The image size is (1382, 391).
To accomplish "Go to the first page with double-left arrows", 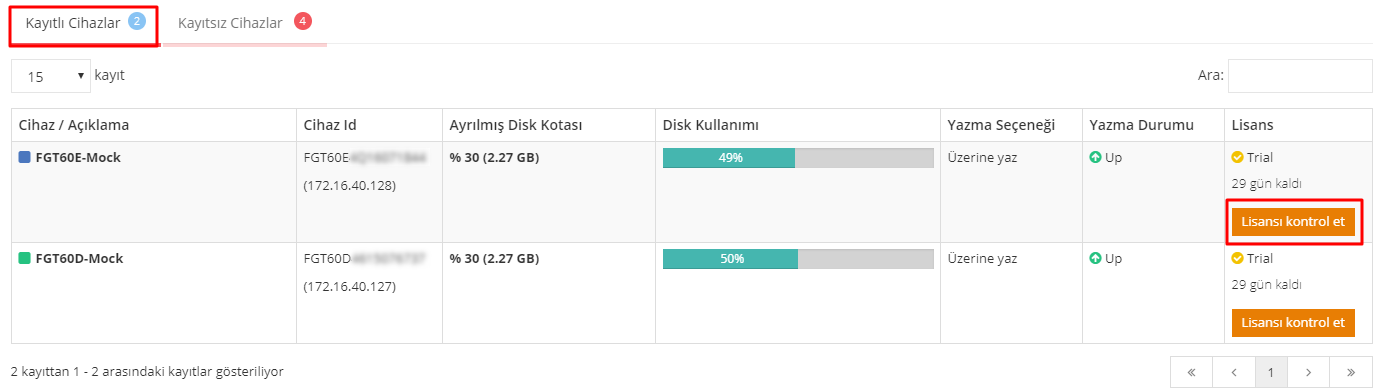I will 1191,372.
